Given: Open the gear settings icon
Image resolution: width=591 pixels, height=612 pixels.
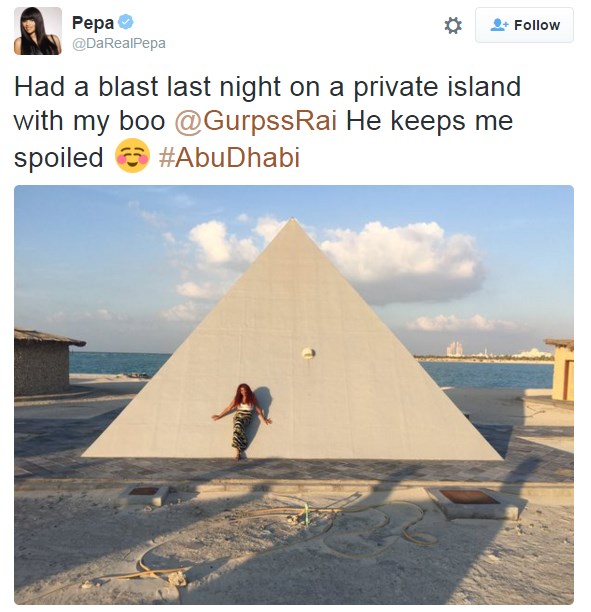Looking at the screenshot, I should (x=453, y=25).
